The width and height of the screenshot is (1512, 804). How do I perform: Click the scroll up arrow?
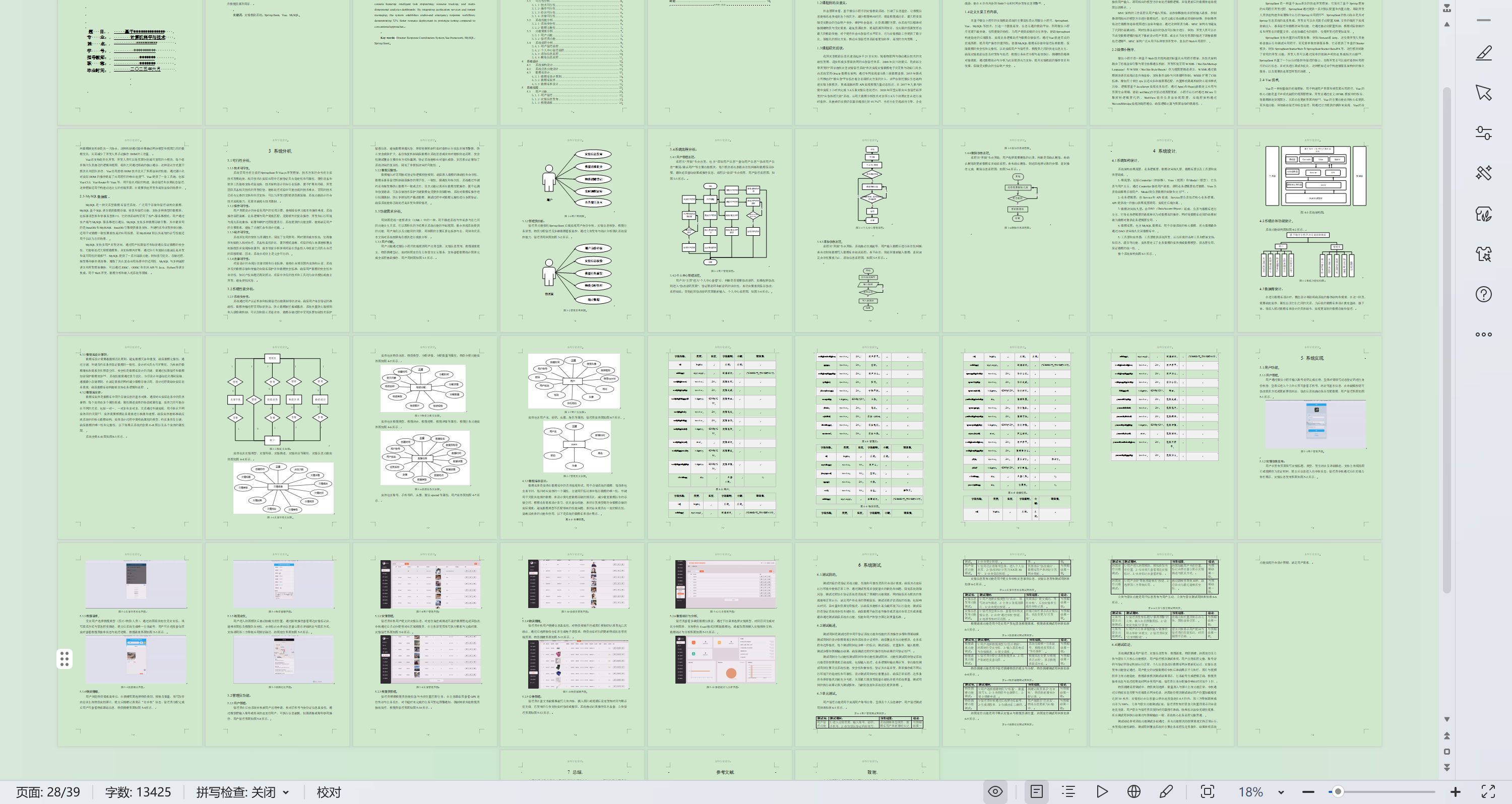[x=1447, y=24]
